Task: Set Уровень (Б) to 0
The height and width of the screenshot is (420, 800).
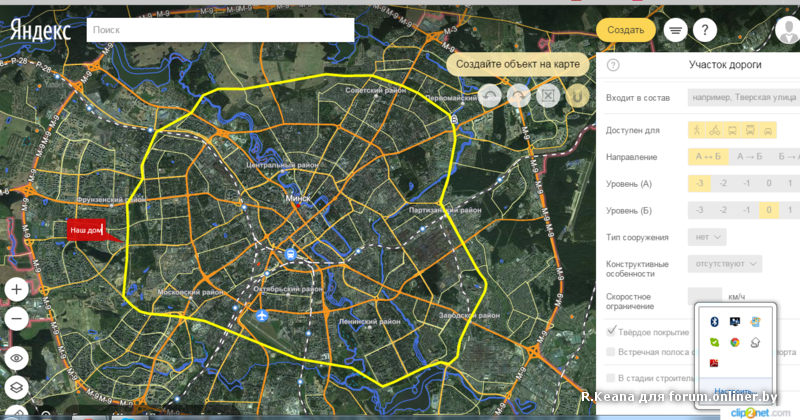Action: (768, 210)
